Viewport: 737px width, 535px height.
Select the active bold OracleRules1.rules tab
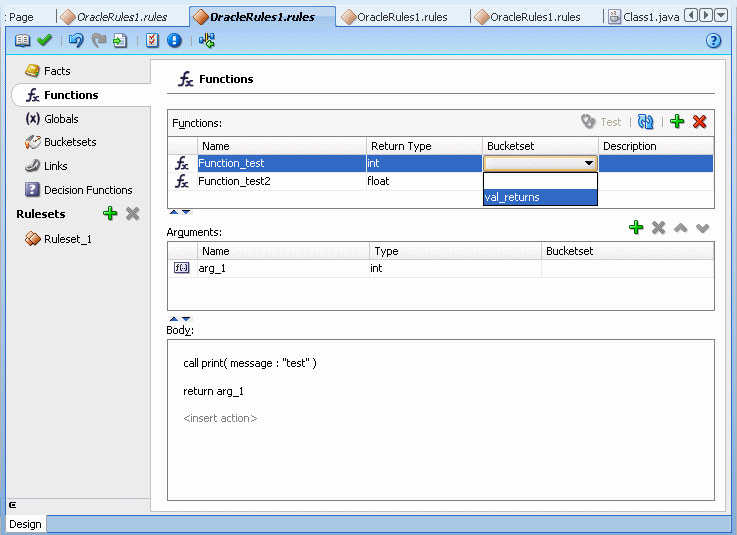[x=263, y=17]
